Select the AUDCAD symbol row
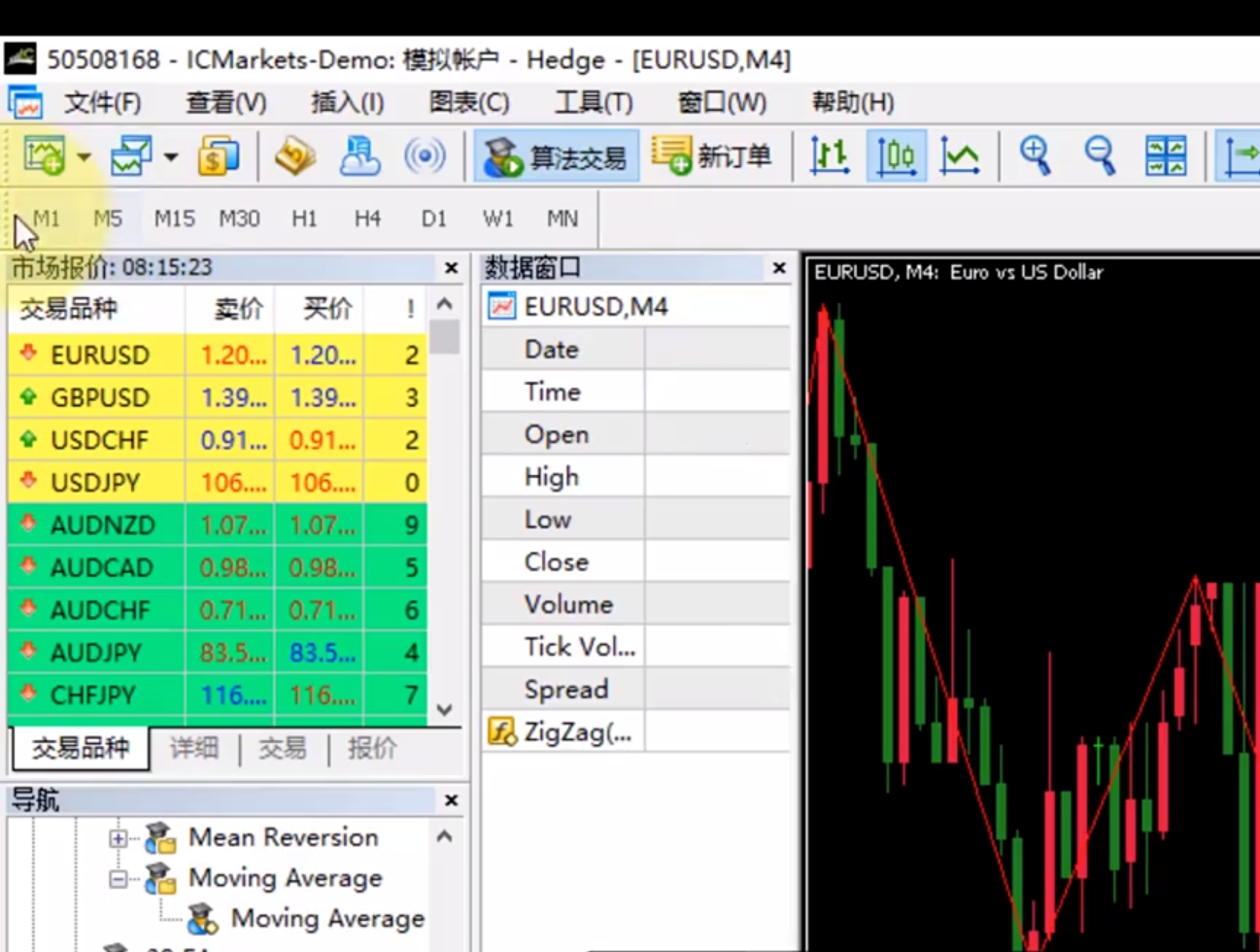This screenshot has width=1260, height=952. (x=218, y=568)
